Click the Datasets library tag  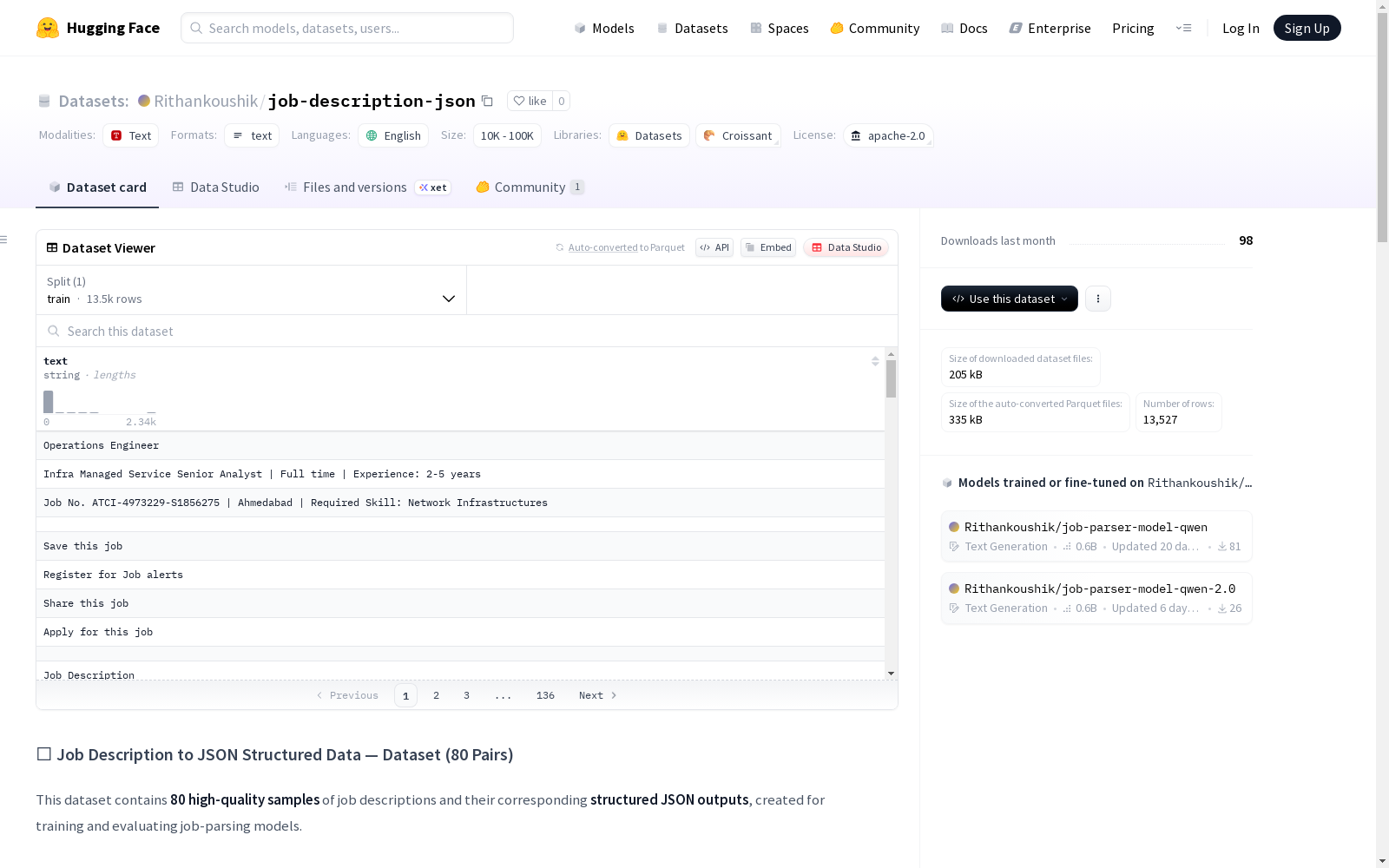pos(649,135)
